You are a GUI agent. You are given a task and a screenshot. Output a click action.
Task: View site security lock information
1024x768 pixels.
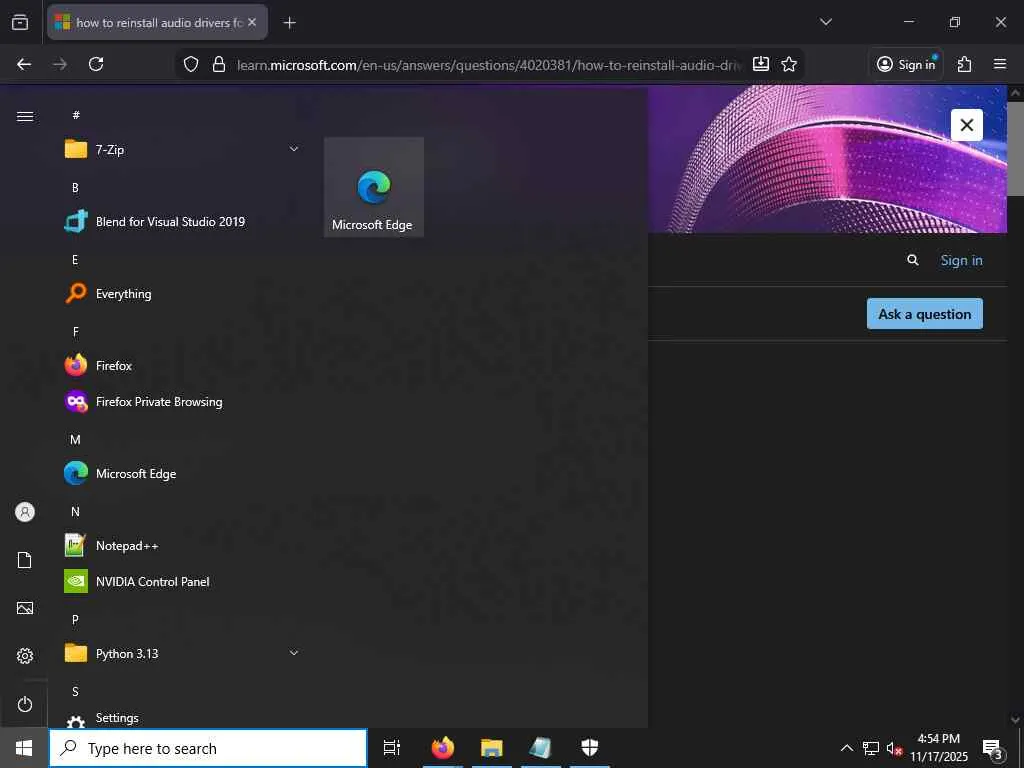click(x=219, y=64)
